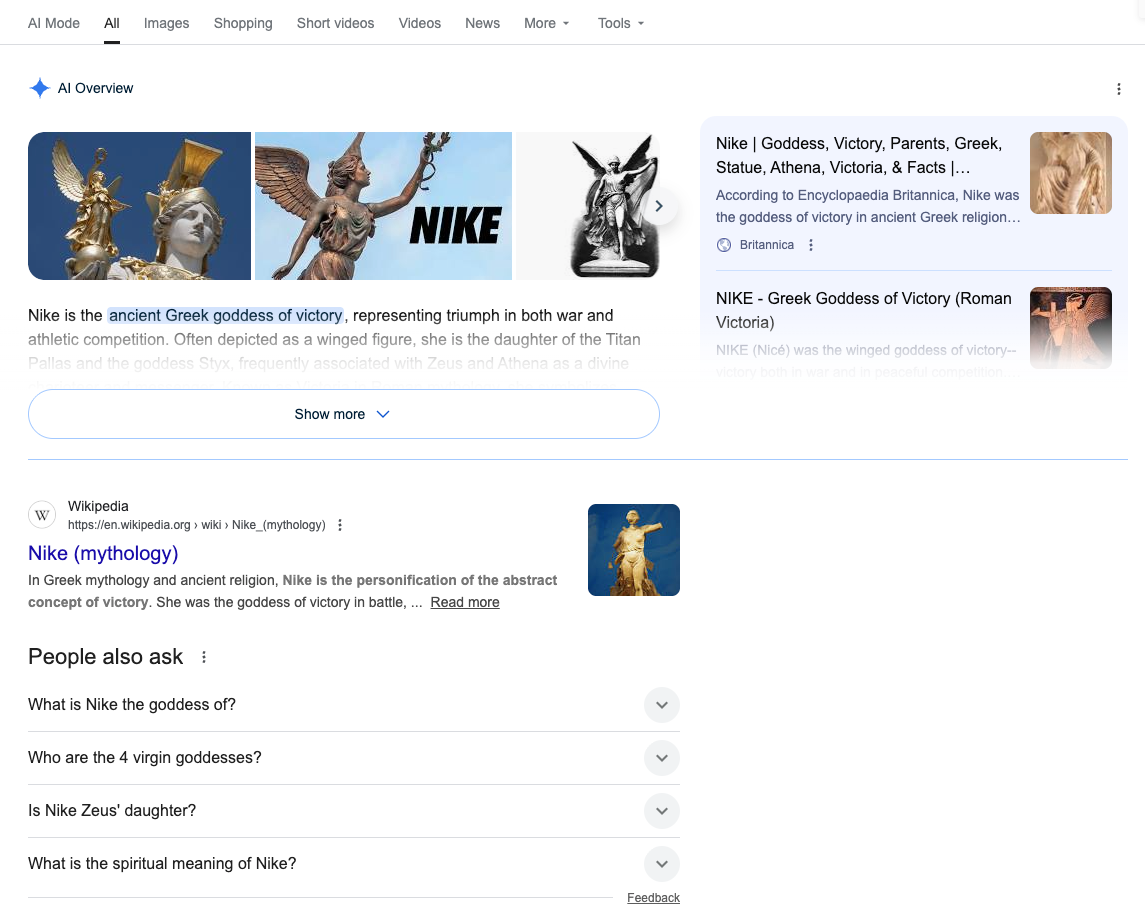This screenshot has height=921, width=1145.
Task: Click the AI Overview sparkle icon
Action: click(39, 88)
